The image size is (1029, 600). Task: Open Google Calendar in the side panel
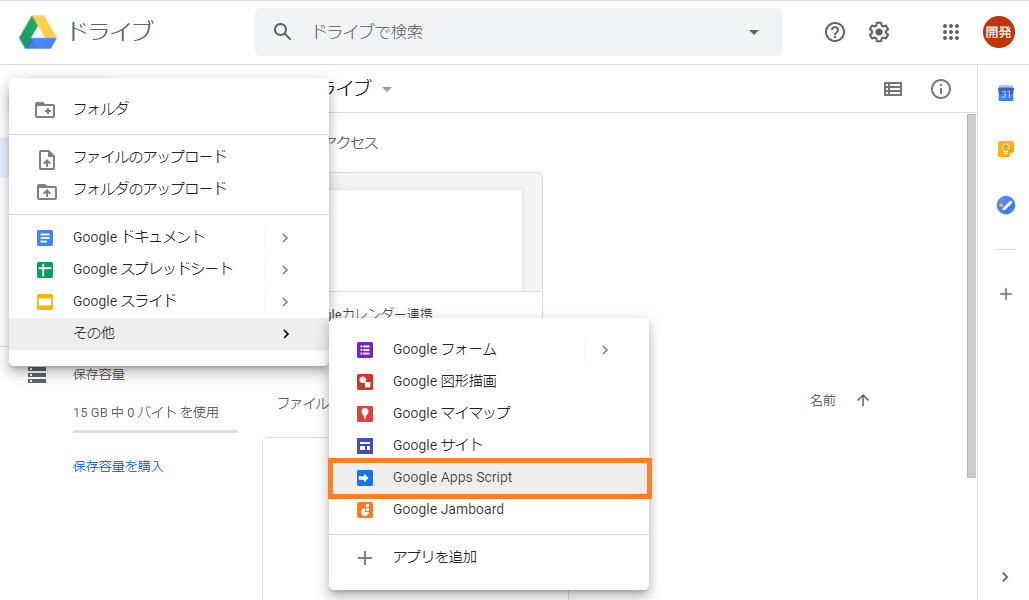tap(1005, 93)
